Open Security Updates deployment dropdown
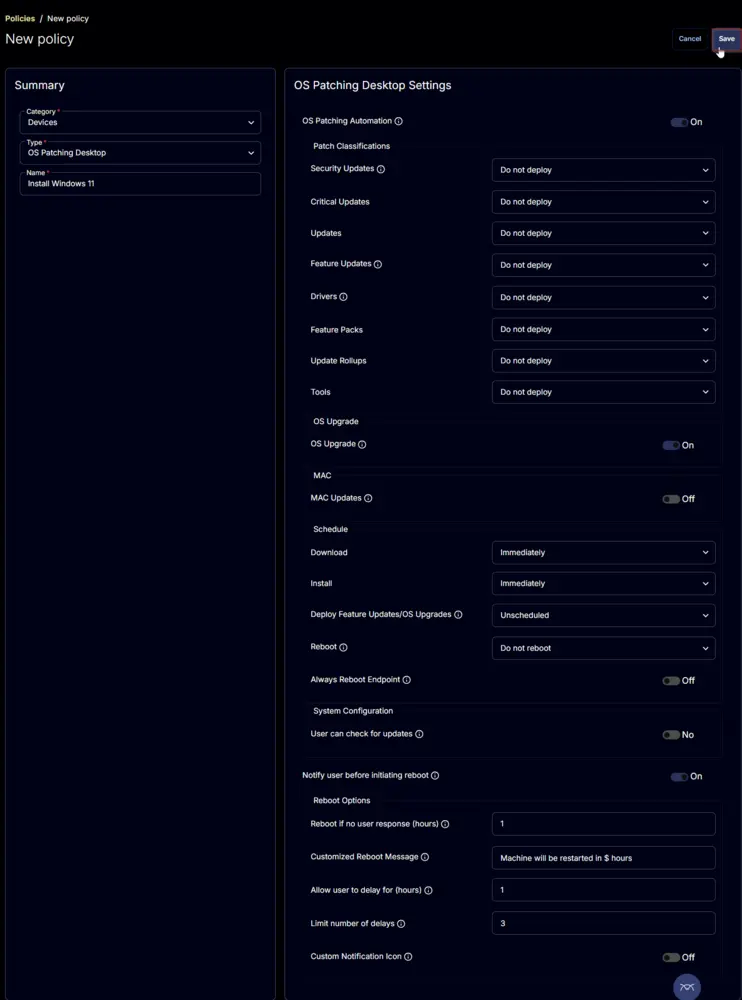This screenshot has height=1000, width=742. [x=604, y=170]
